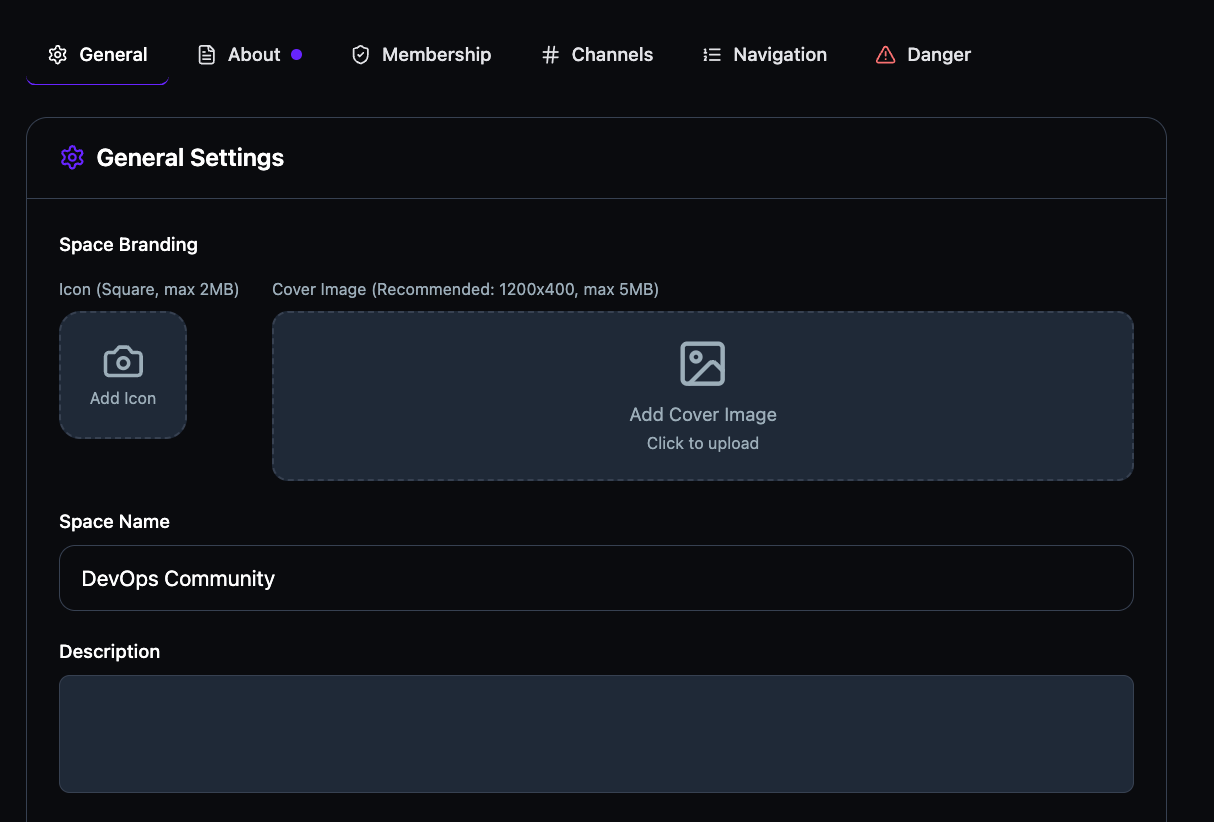This screenshot has width=1214, height=822.
Task: Go to the Navigation tab
Action: [x=764, y=55]
